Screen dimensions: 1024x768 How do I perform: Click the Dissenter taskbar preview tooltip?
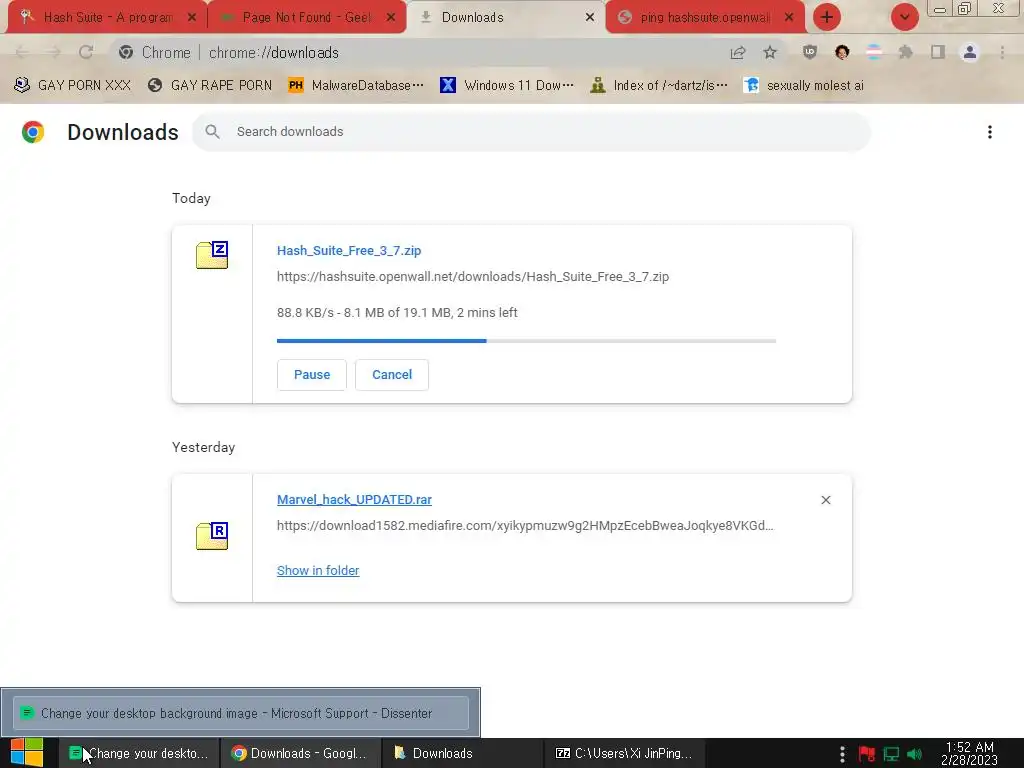241,713
